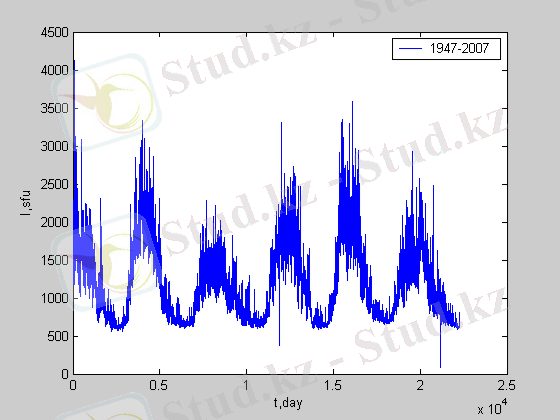Select the 4500 y-axis tick label

(x=54, y=32)
